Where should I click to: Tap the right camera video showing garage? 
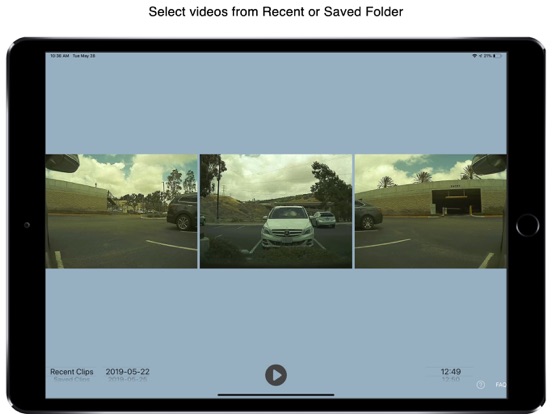click(x=431, y=211)
